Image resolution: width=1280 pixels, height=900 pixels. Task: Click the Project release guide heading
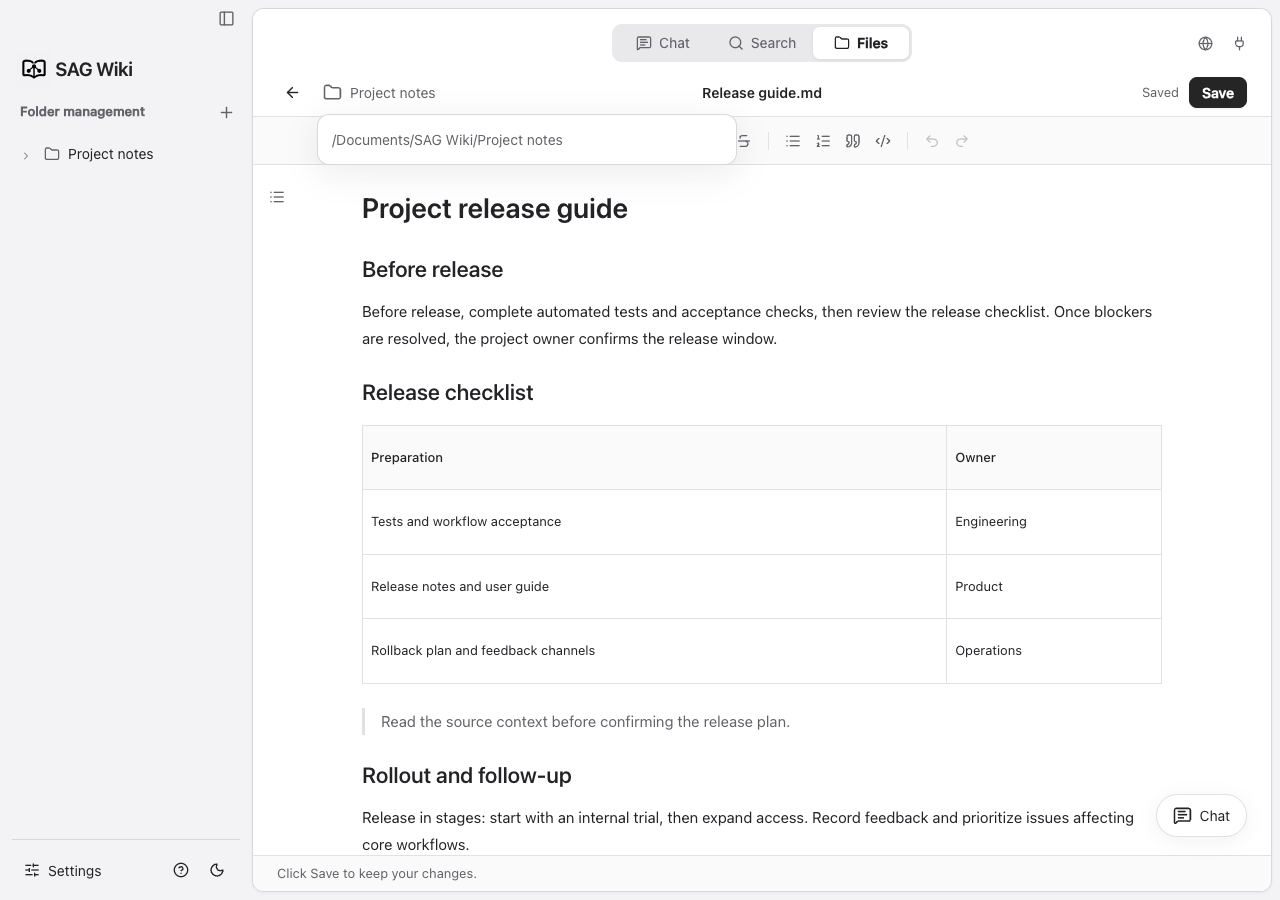495,208
